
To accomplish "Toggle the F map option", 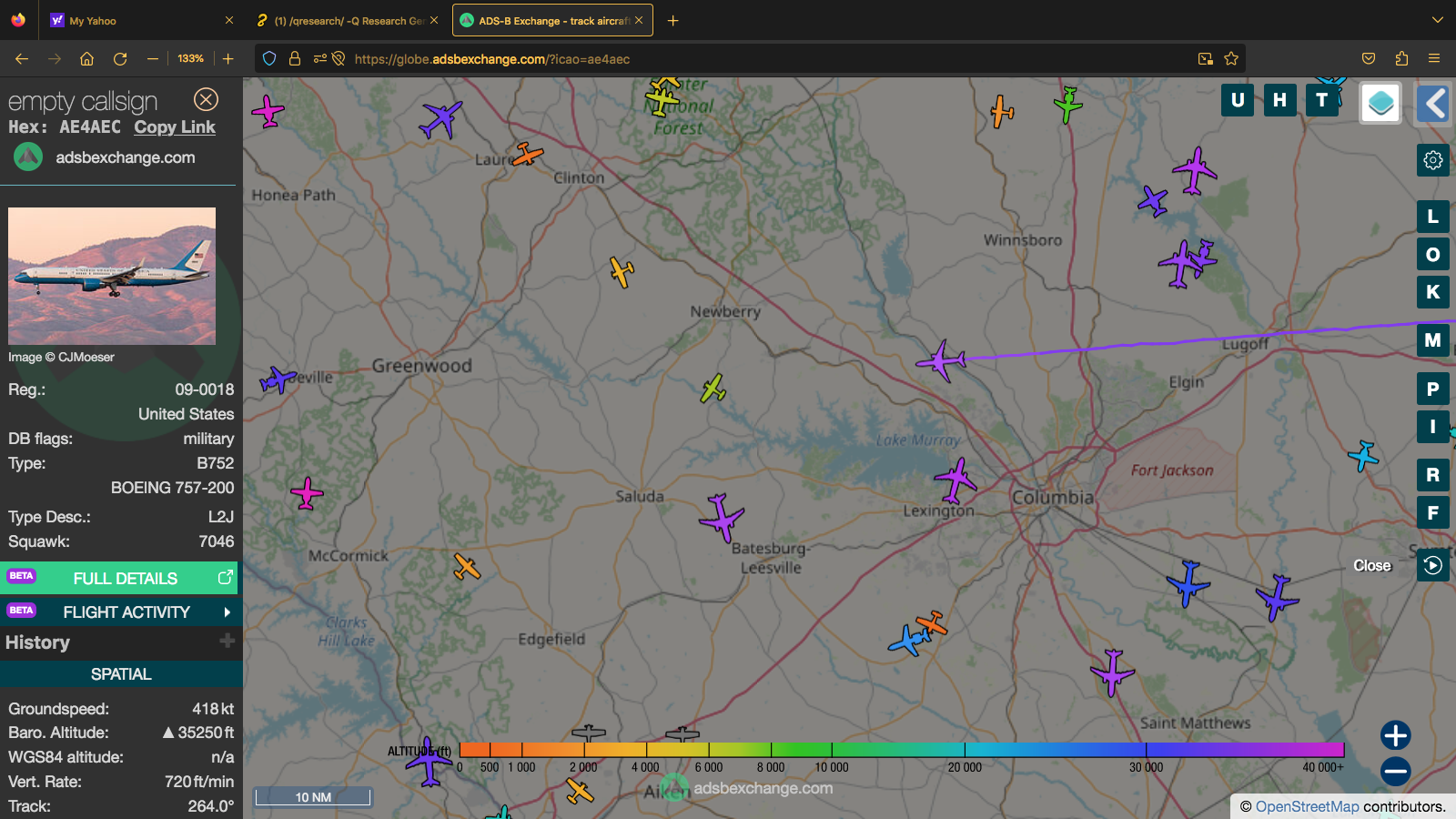I will point(1433,512).
